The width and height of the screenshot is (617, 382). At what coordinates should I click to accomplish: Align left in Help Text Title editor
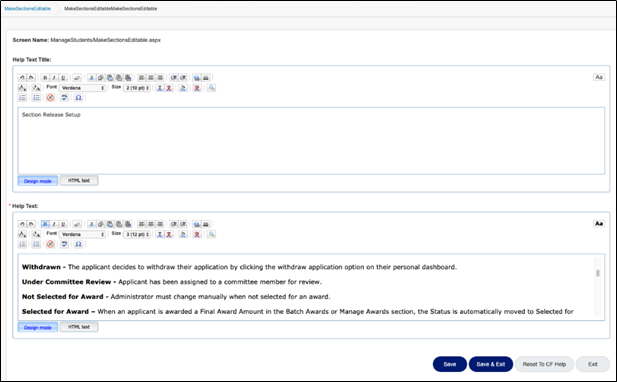(x=142, y=78)
